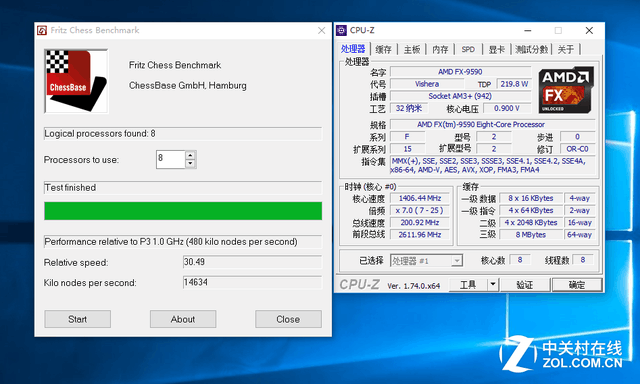Image resolution: width=640 pixels, height=384 pixels.
Task: Switch to the 处理器 tab in CPU-Z
Action: [x=353, y=49]
